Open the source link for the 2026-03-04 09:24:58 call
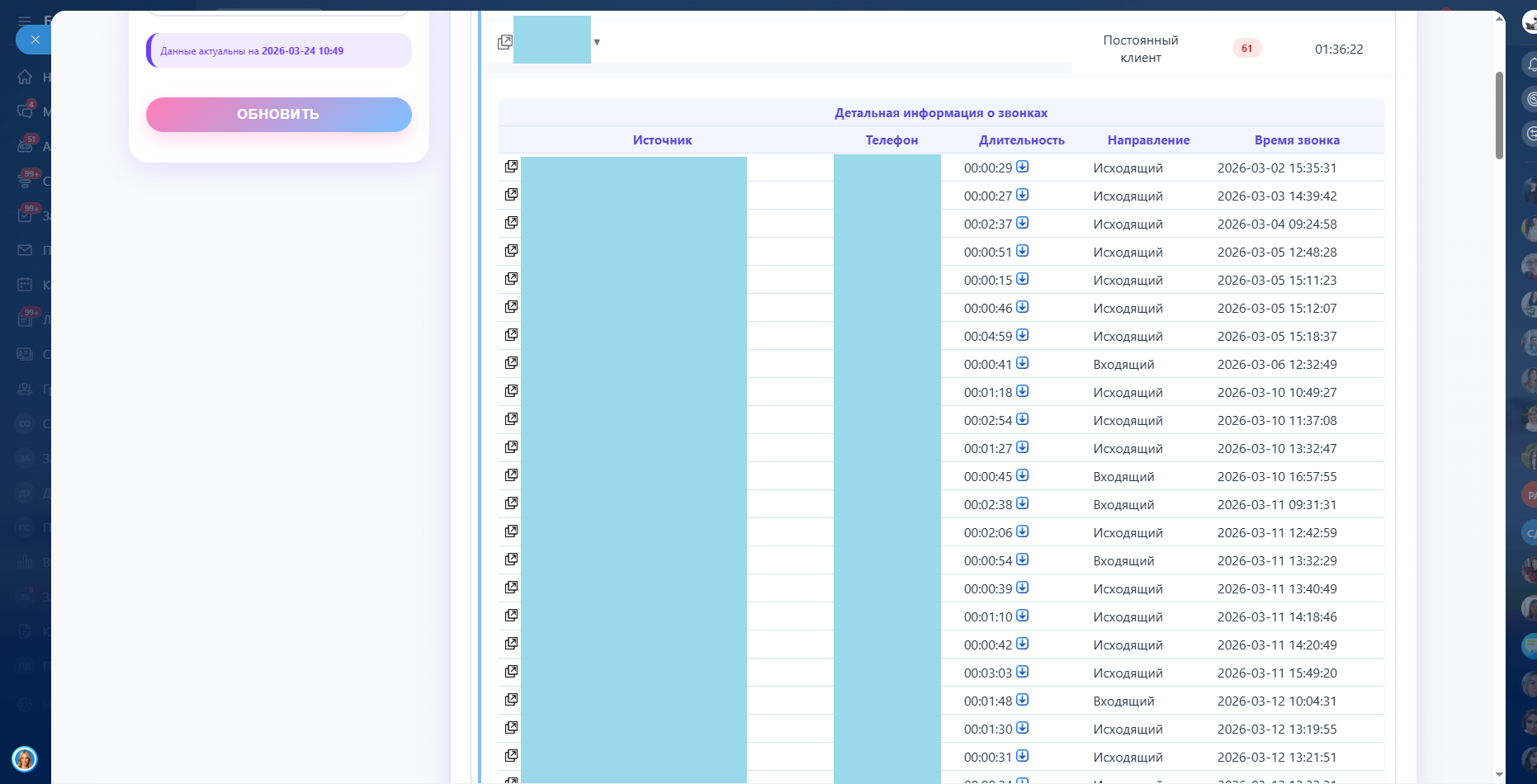This screenshot has width=1537, height=784. point(511,223)
